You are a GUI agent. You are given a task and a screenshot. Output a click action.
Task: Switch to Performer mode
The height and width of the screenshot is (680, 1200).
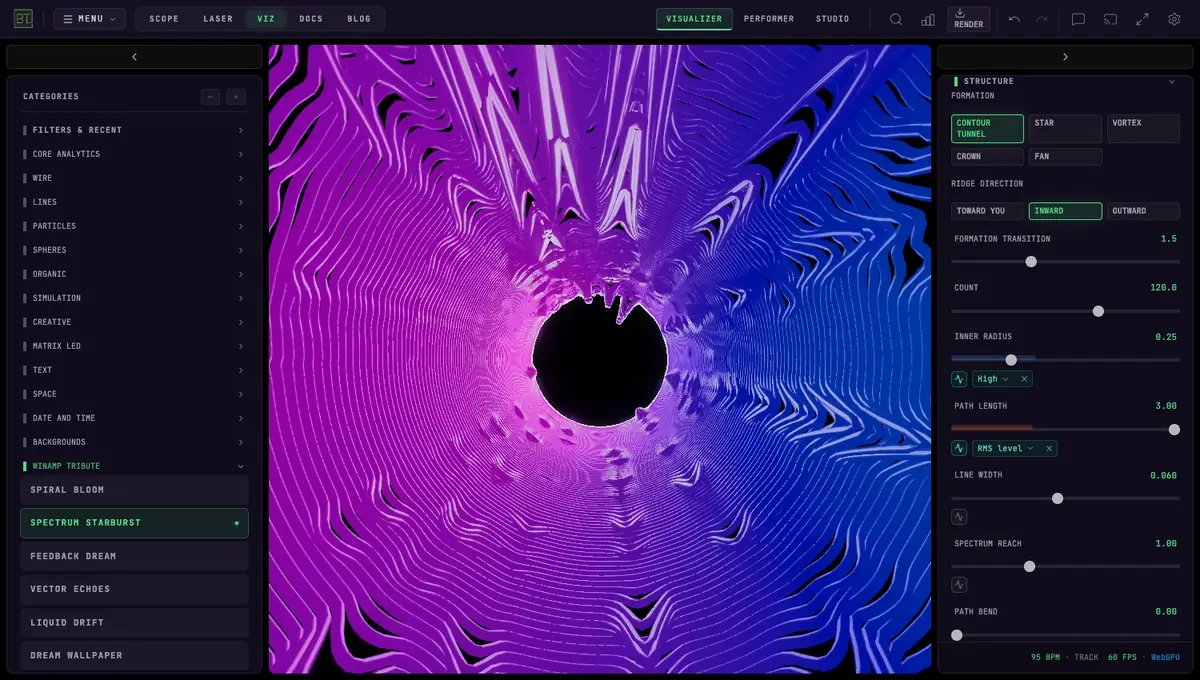[769, 19]
